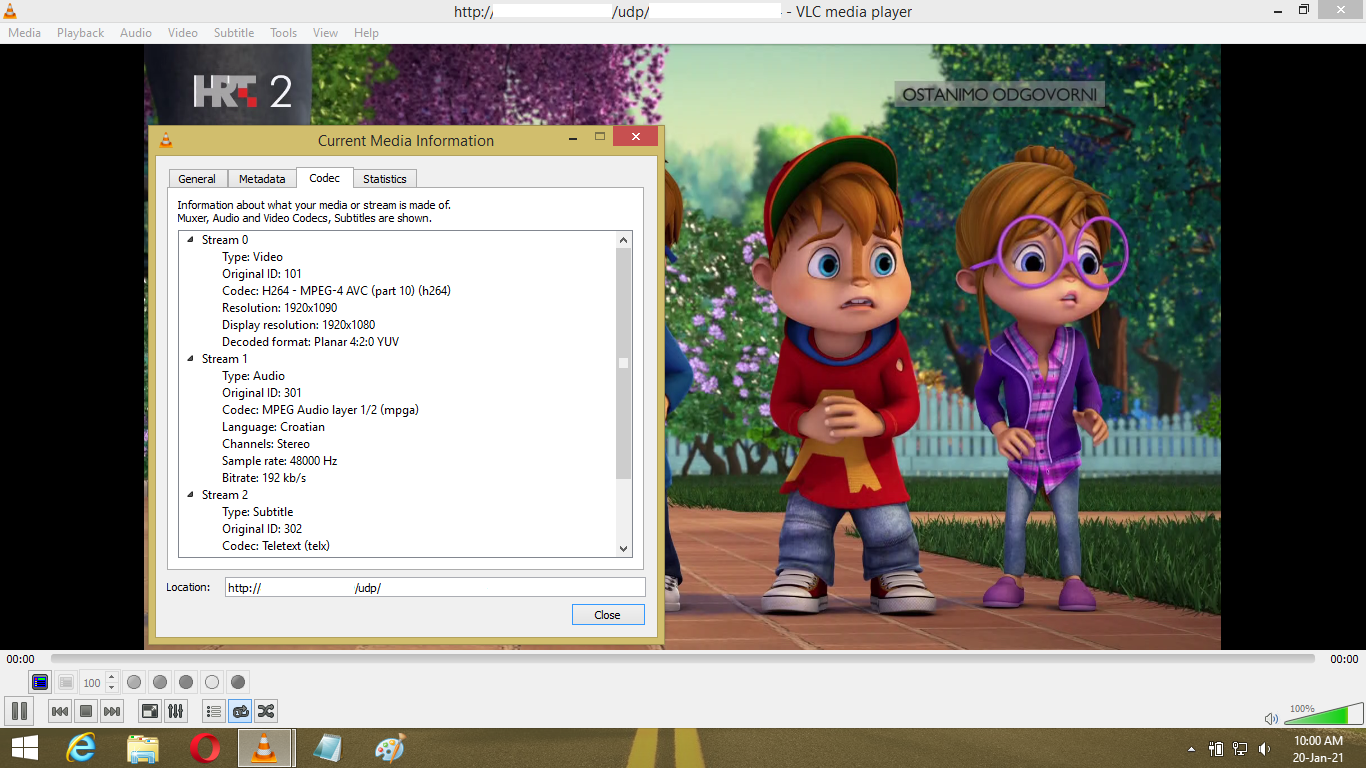The height and width of the screenshot is (768, 1366).
Task: Click the codec list scrollbar thumb
Action: (623, 364)
